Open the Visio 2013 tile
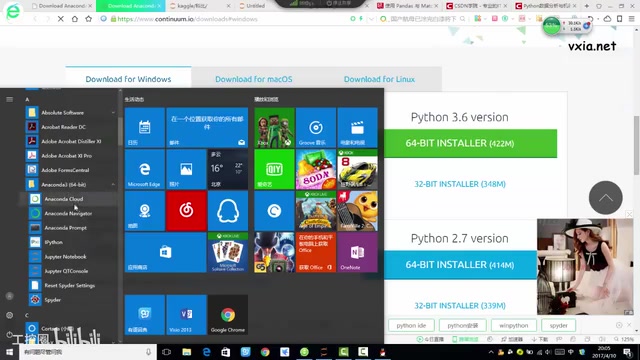The height and width of the screenshot is (360, 640). click(x=186, y=315)
